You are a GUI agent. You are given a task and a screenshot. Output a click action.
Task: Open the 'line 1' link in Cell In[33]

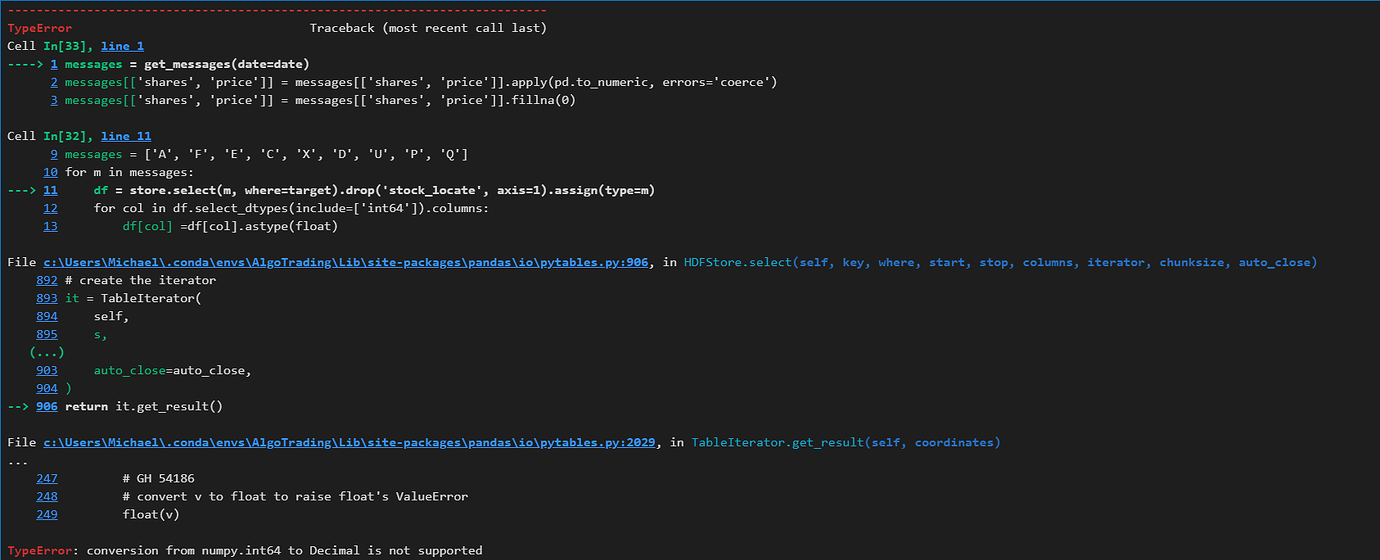click(x=122, y=46)
